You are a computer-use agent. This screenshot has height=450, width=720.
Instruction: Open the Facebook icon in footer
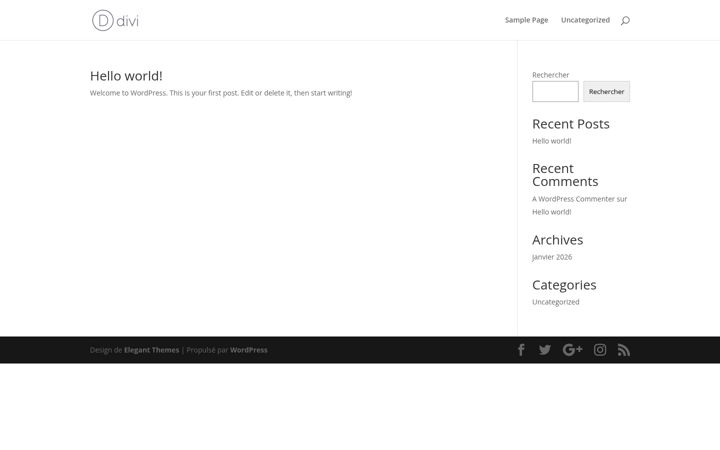[521, 350]
